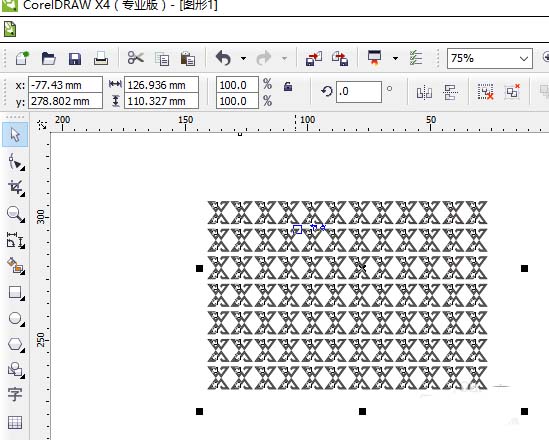Click the bottom-left selection handle
549x440 pixels.
(199, 411)
